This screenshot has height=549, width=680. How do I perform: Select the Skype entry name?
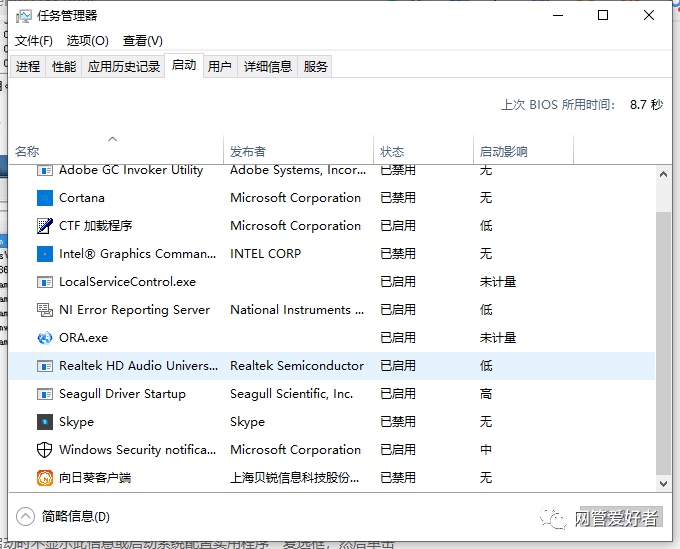tap(76, 422)
